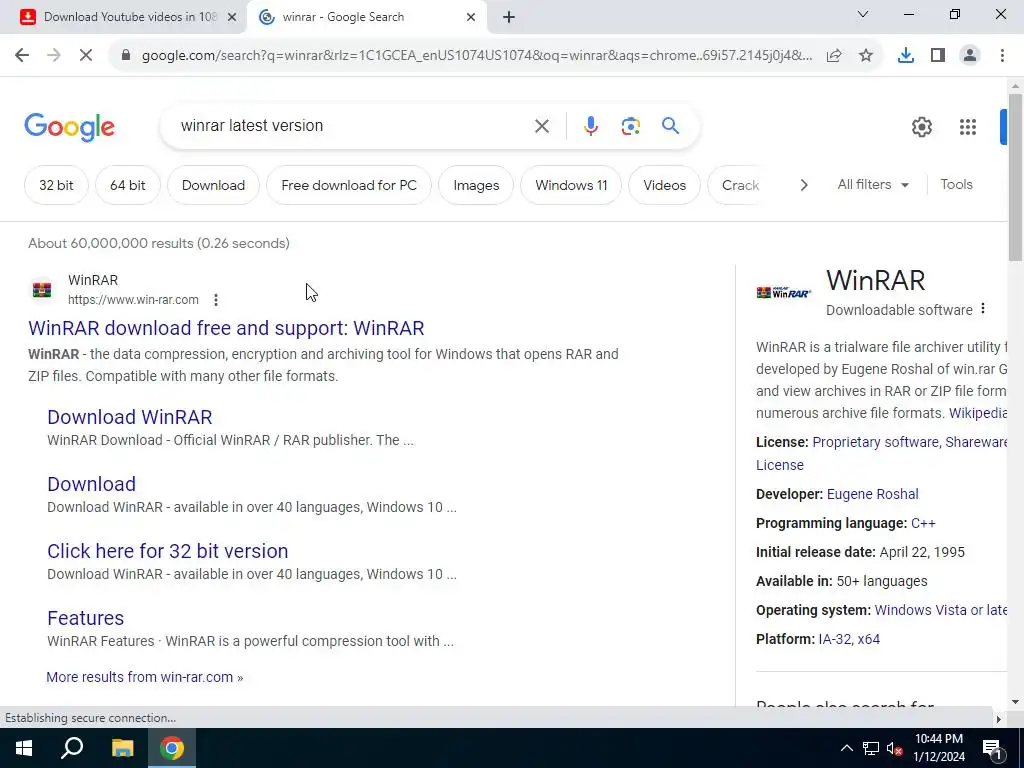Open new tab with plus button
This screenshot has height=768, width=1024.
point(509,18)
